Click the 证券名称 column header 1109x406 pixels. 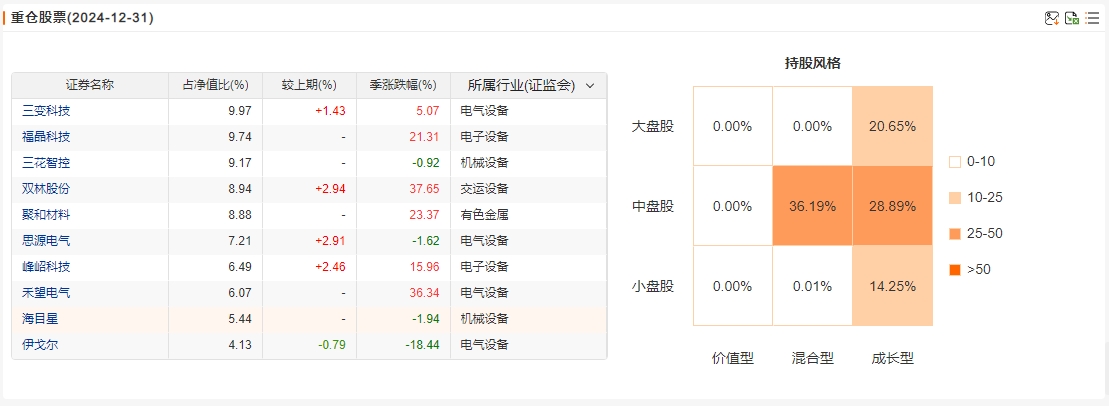[x=90, y=86]
